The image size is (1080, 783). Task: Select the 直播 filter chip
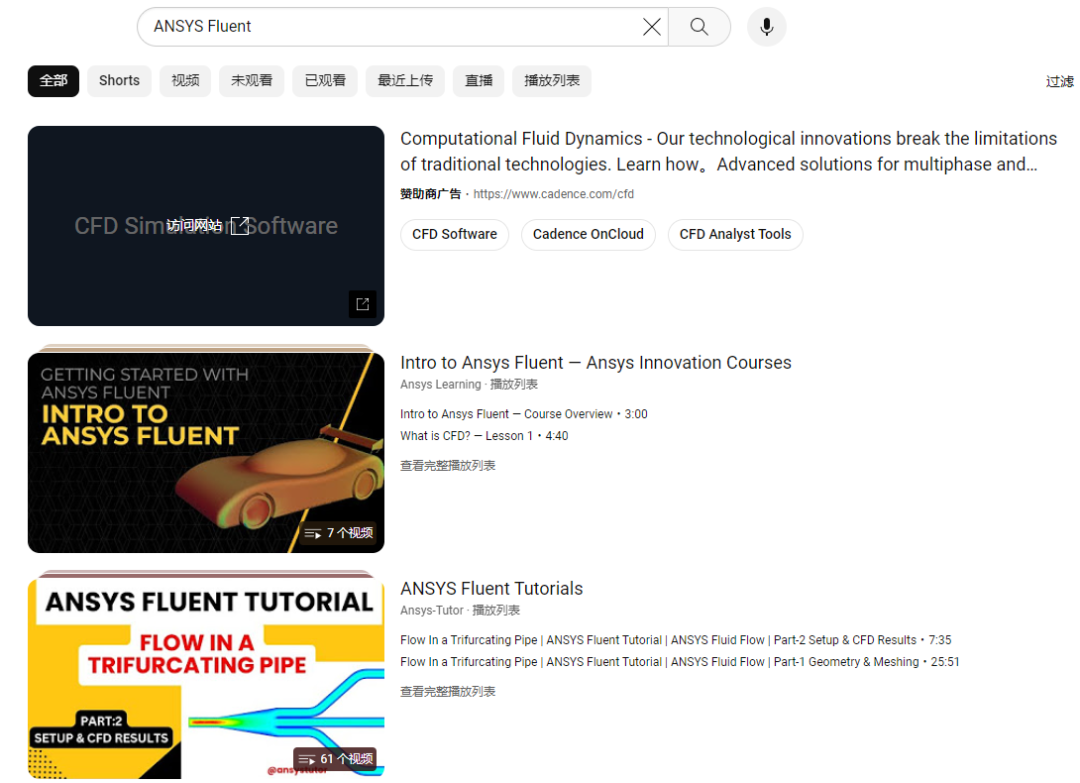[x=479, y=81]
